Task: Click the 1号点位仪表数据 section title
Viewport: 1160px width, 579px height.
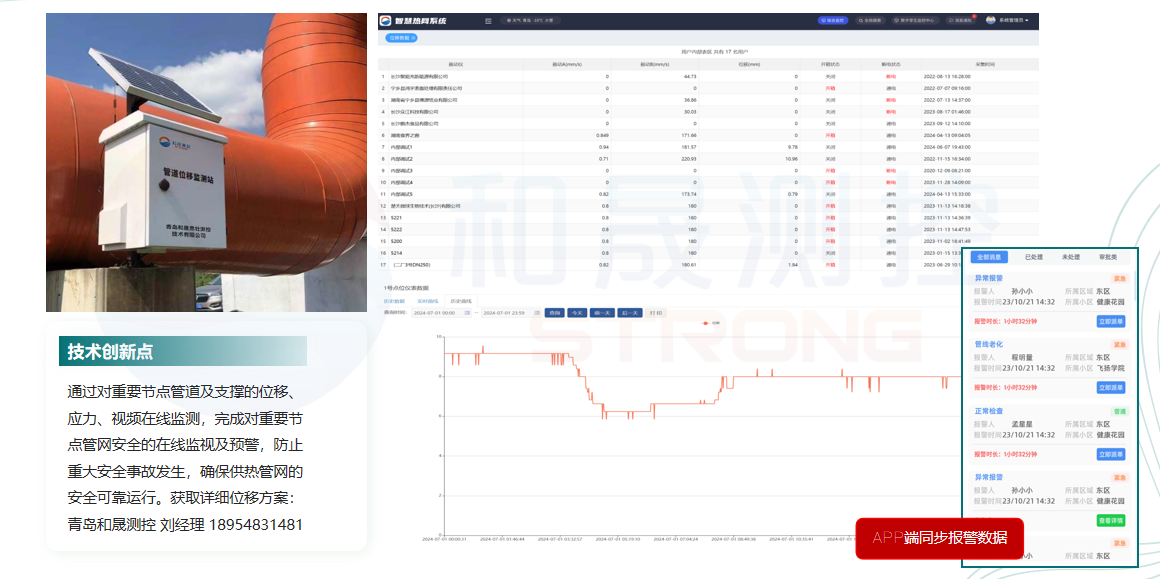Action: (406, 287)
